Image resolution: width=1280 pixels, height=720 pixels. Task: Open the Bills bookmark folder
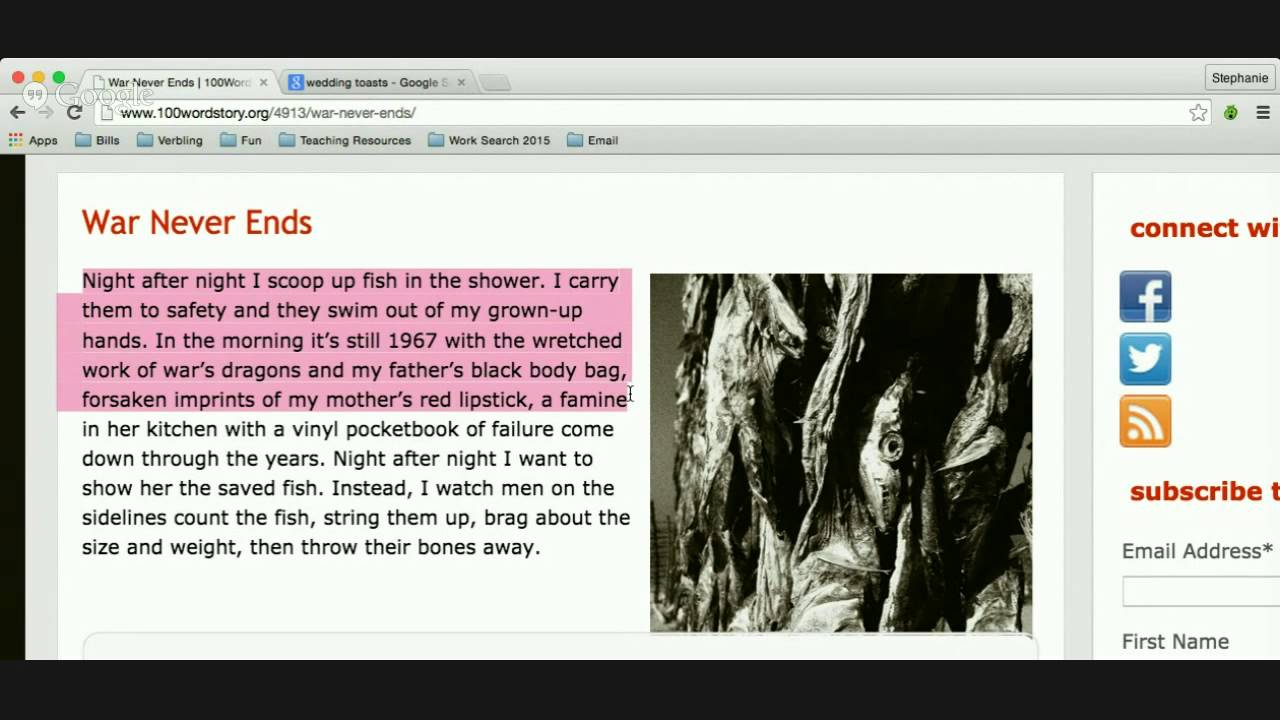pyautogui.click(x=97, y=140)
